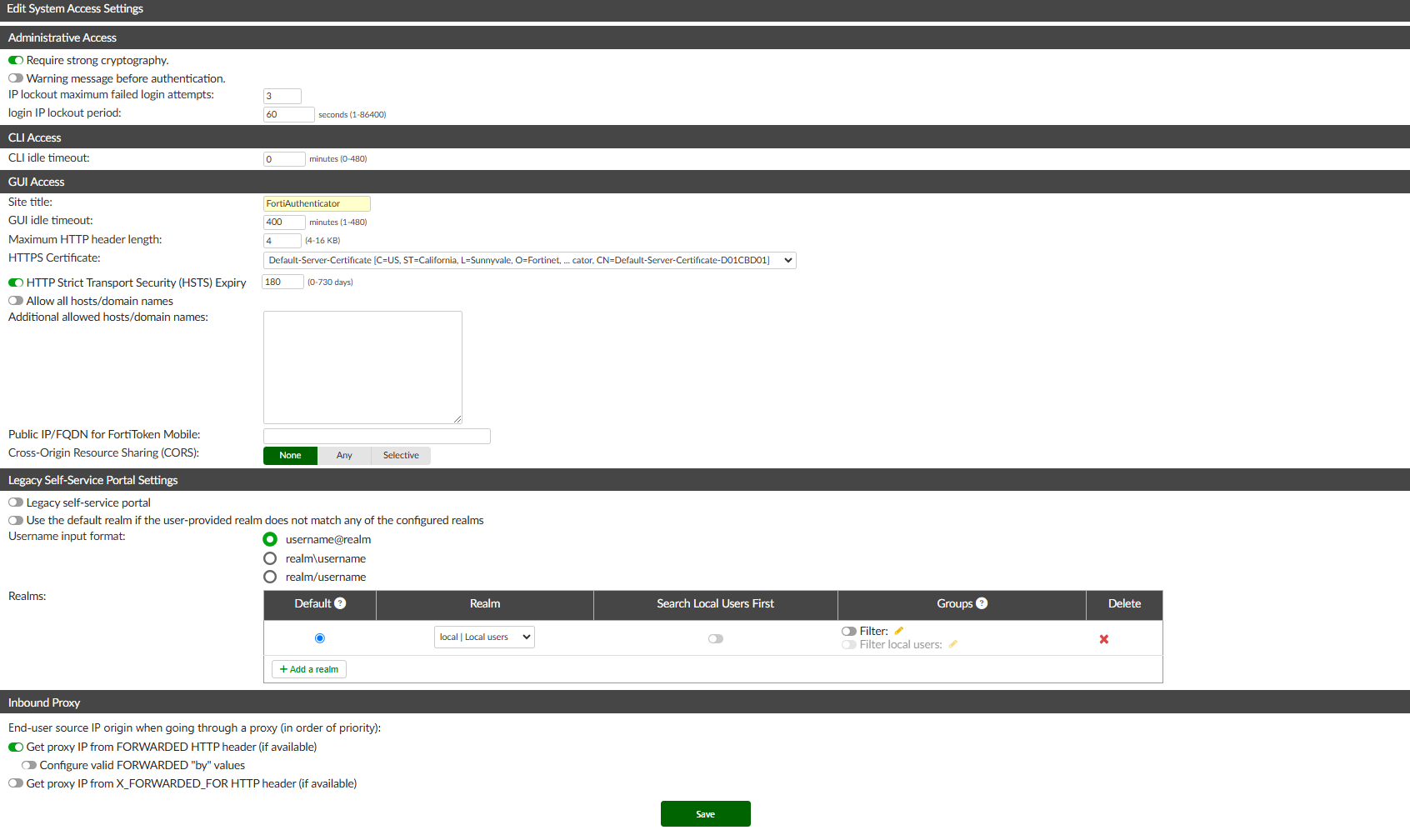Toggle Search Local Users First switch
Image resolution: width=1410 pixels, height=840 pixels.
point(716,639)
